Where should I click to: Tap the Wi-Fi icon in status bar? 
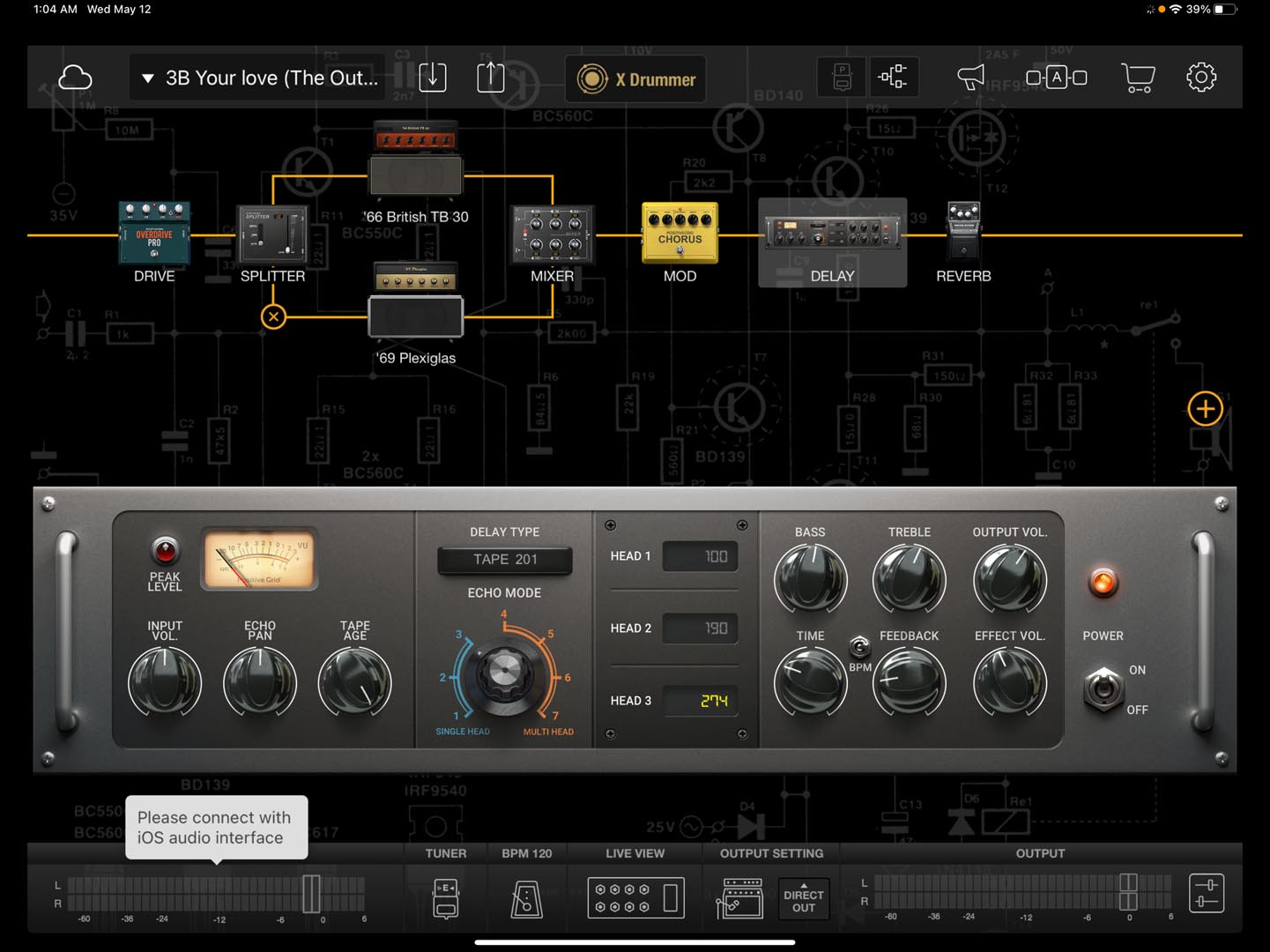coord(1175,9)
